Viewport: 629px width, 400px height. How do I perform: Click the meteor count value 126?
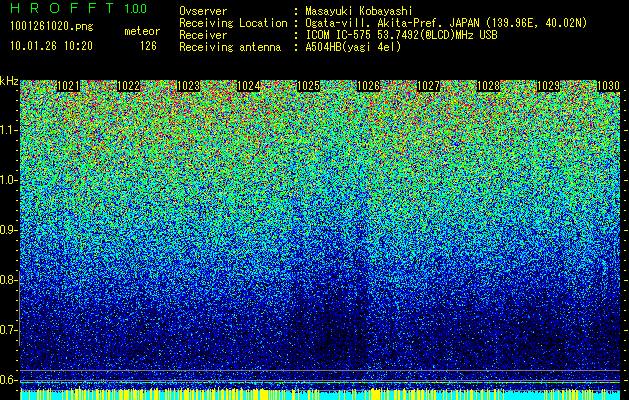pos(148,46)
